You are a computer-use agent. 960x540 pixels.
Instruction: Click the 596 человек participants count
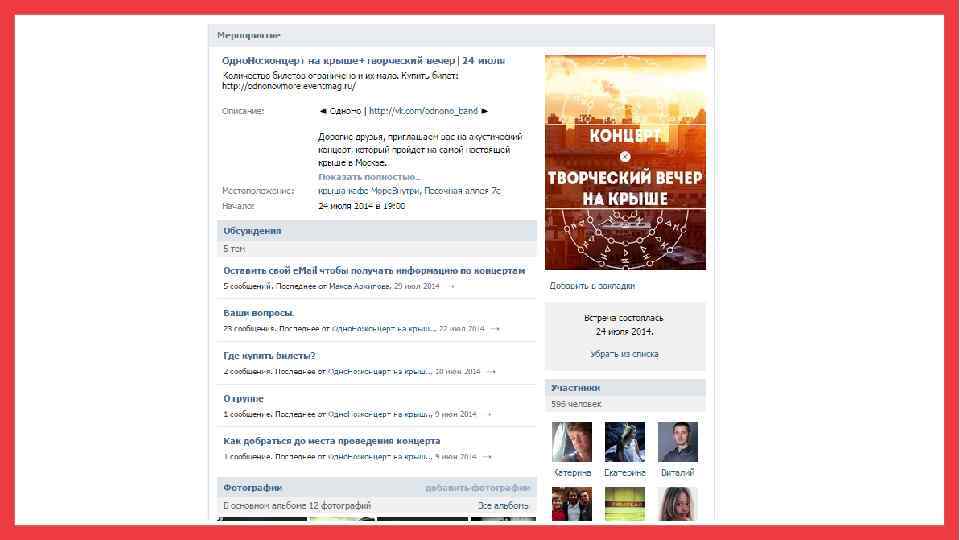(576, 404)
